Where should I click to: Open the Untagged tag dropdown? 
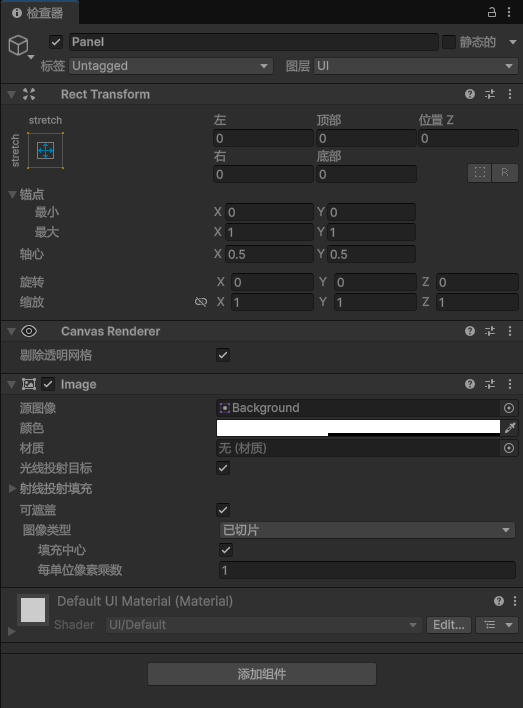(171, 66)
